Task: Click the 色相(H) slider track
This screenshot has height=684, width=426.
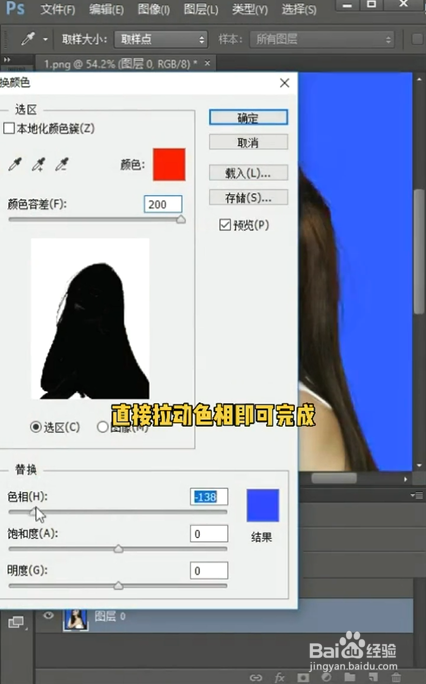Action: tap(118, 512)
